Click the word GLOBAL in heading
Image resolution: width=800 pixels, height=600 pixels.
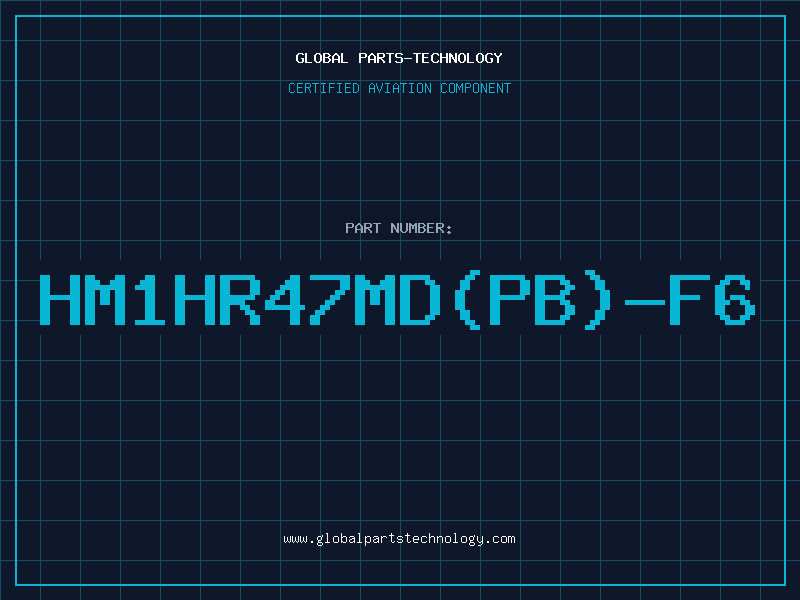[x=322, y=58]
